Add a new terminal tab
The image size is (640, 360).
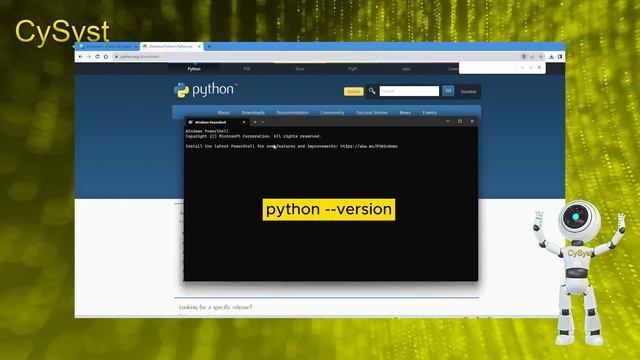[255, 122]
